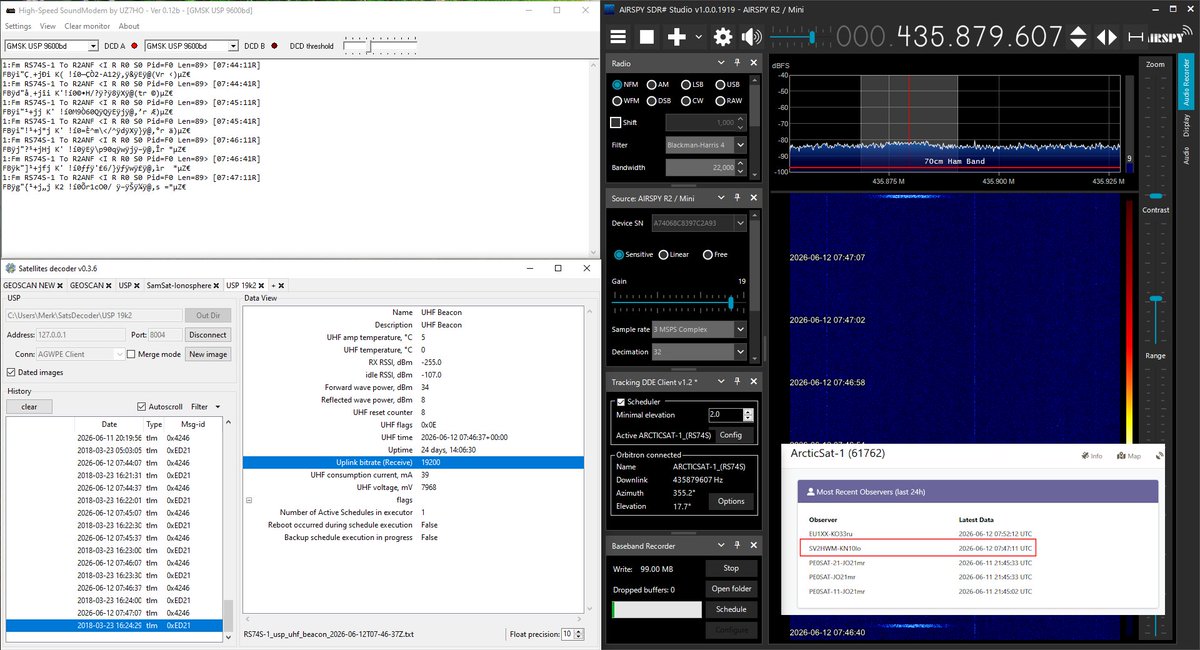Image resolution: width=1200 pixels, height=650 pixels.
Task: Open the View menu in SoundModem
Action: point(48,26)
